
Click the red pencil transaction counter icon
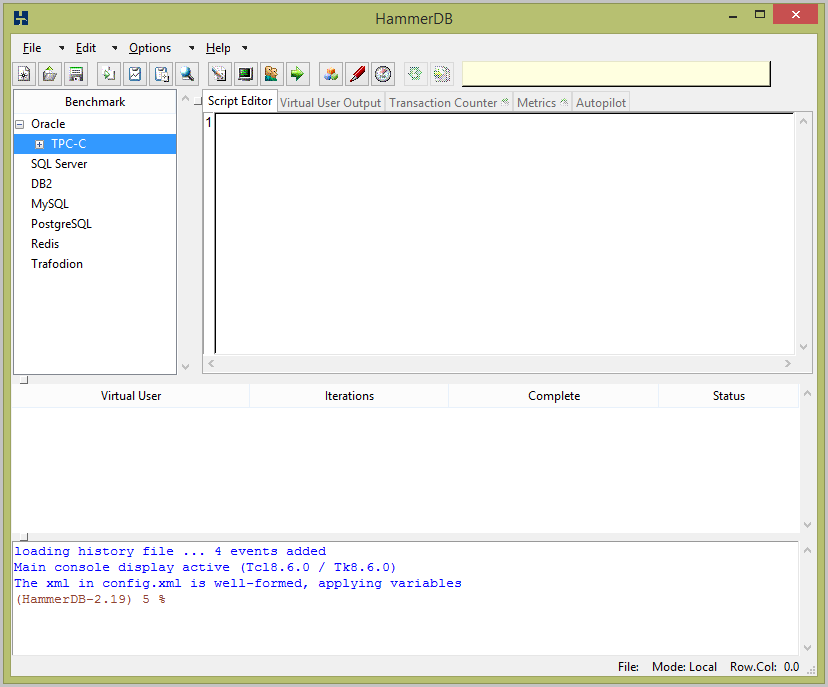point(357,74)
